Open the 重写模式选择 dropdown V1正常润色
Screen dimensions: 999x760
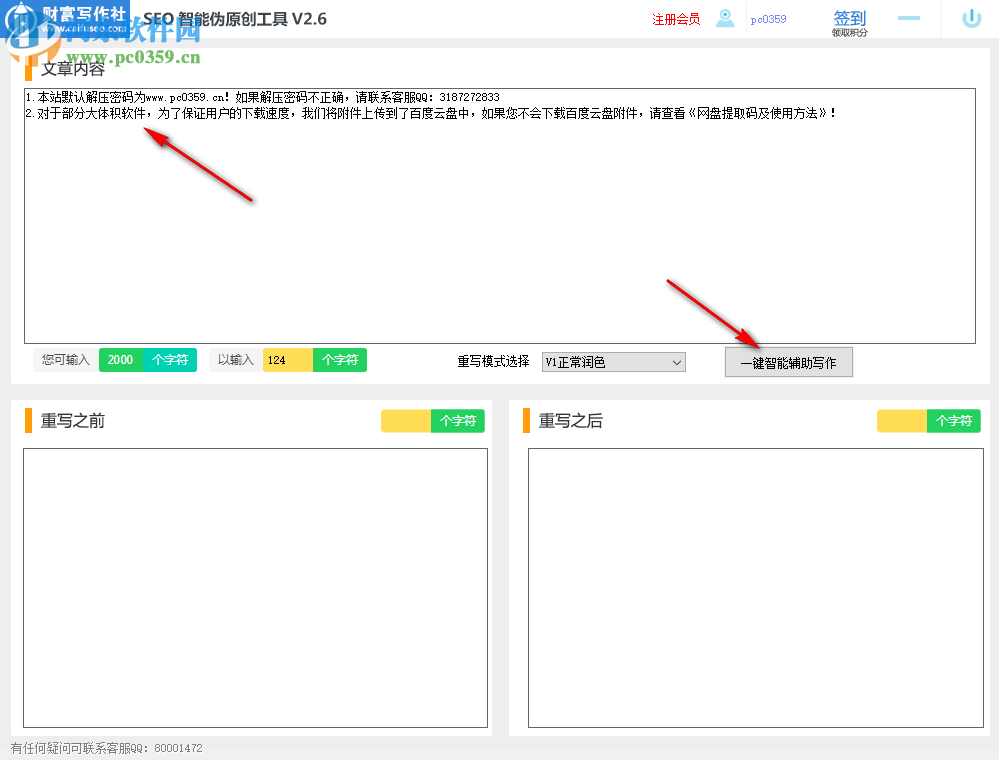(614, 362)
